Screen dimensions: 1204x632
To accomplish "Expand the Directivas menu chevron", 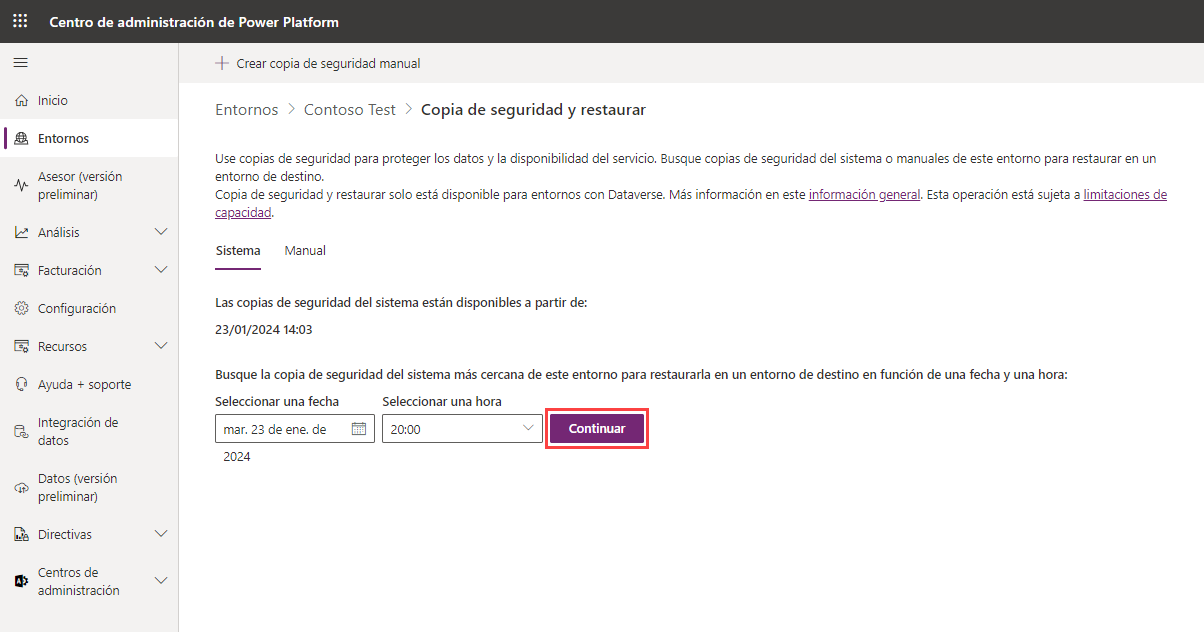I will coord(161,534).
